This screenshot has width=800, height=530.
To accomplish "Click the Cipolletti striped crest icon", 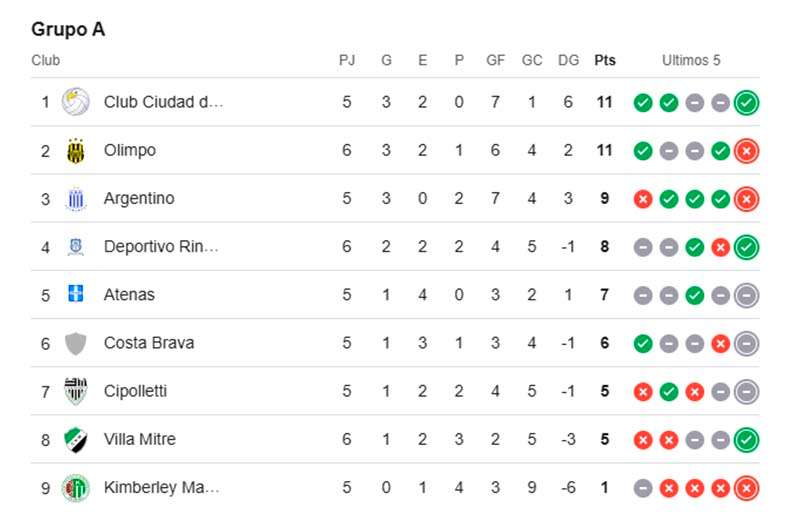I will tap(76, 391).
